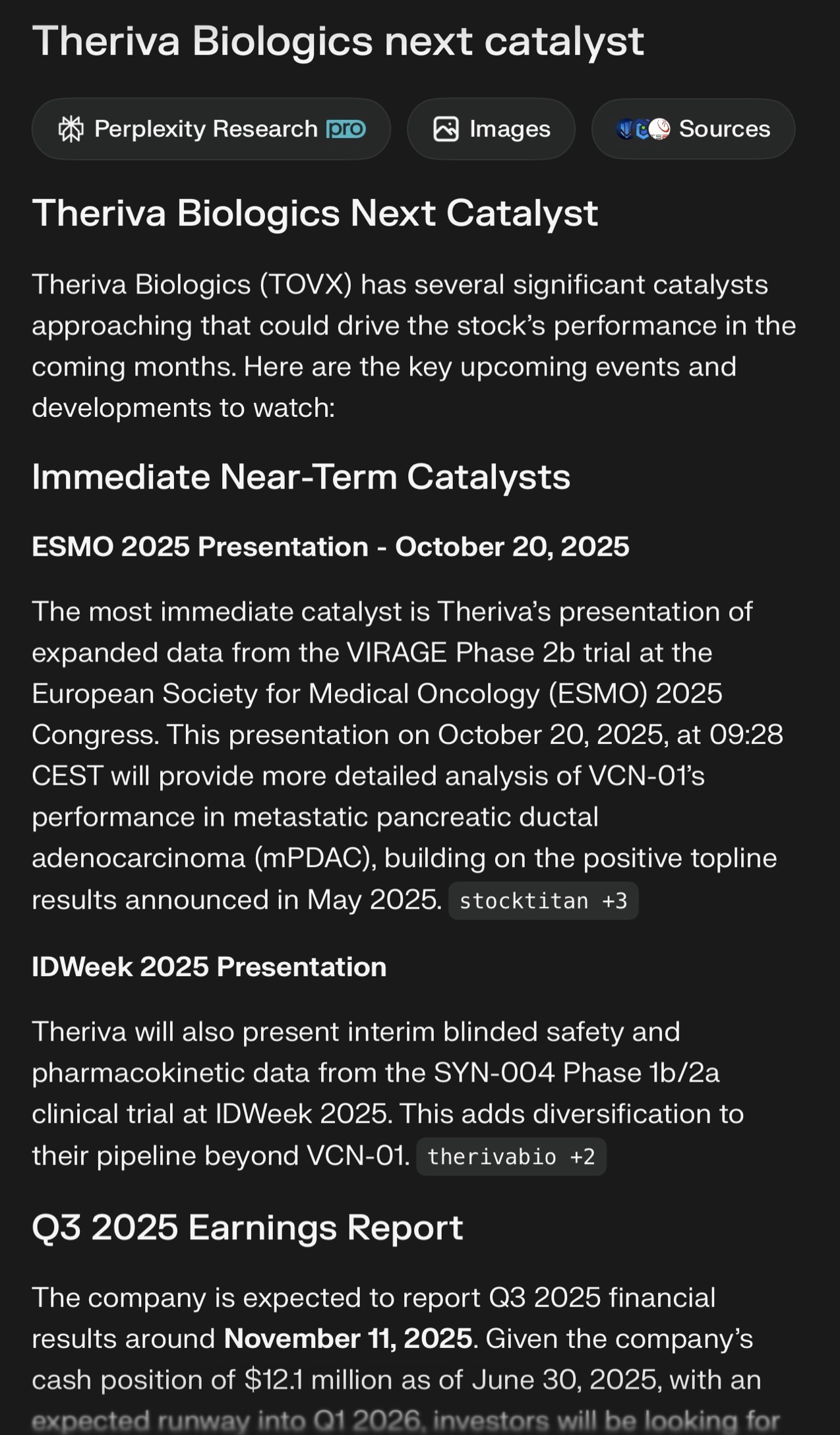The width and height of the screenshot is (840, 1435).
Task: Select the Theriva Biologics Next Catalyst heading
Action: click(315, 213)
